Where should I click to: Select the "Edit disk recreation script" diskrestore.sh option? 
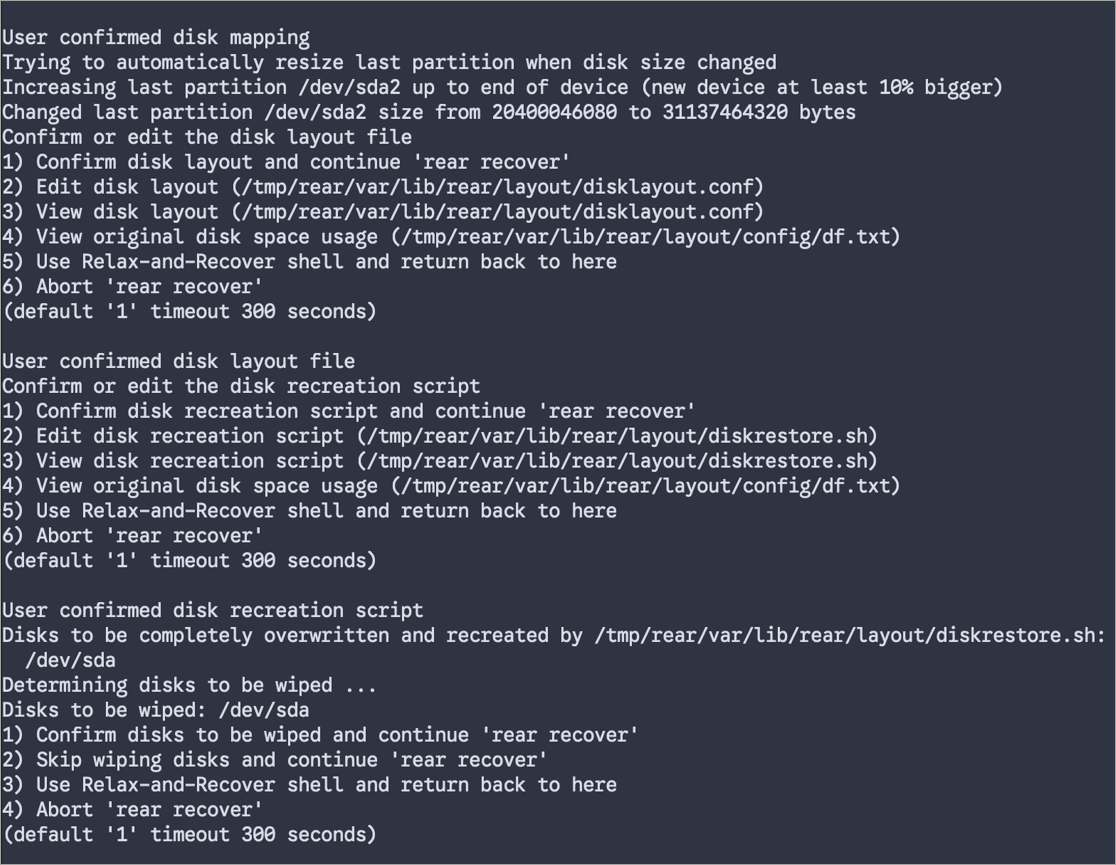(x=440, y=436)
